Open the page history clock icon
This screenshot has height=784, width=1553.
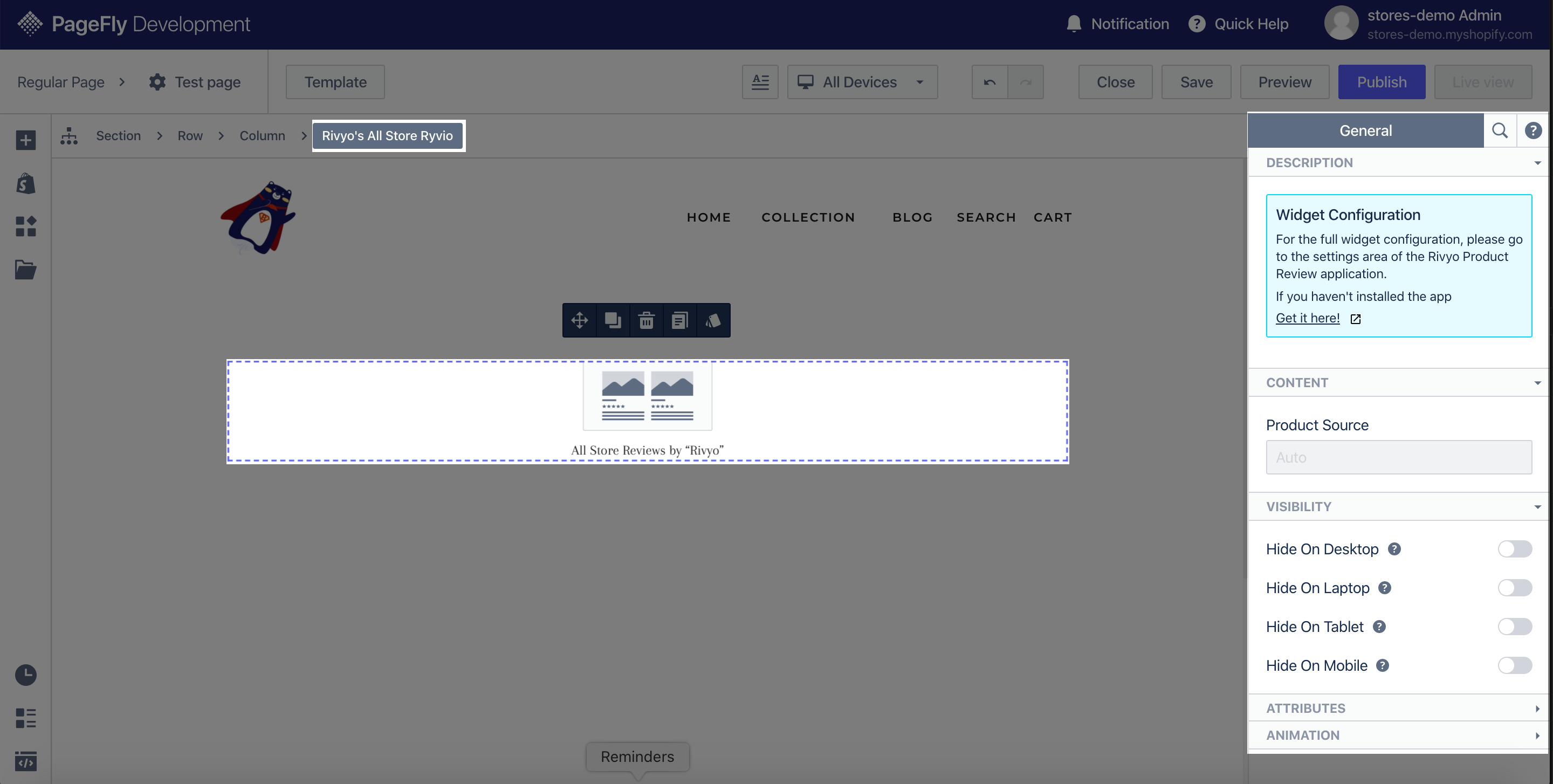point(25,675)
